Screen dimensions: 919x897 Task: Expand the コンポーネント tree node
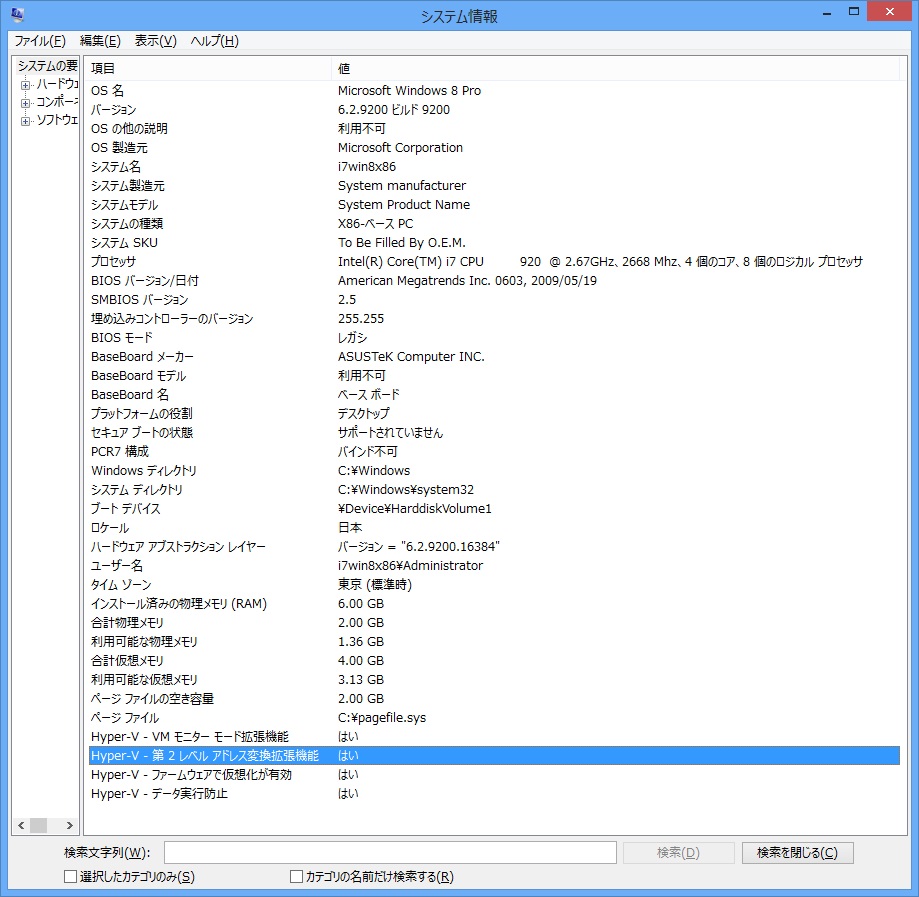(25, 103)
